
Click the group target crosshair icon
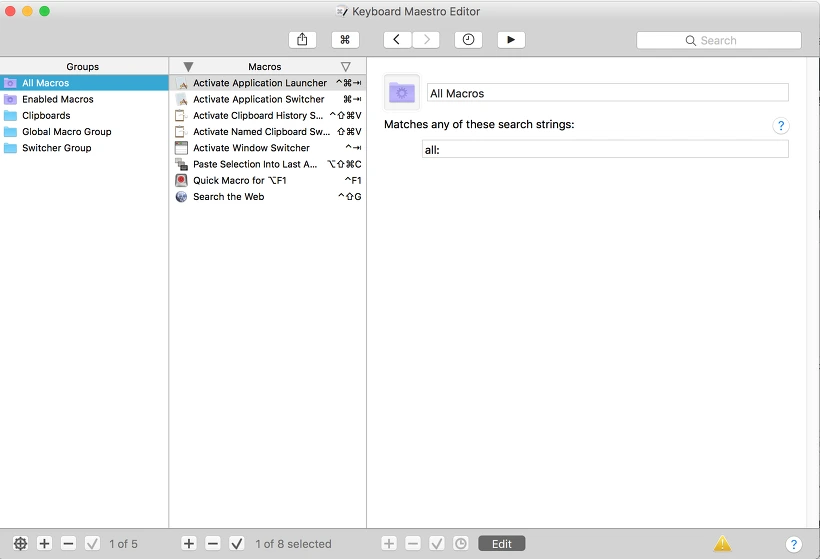(x=20, y=544)
